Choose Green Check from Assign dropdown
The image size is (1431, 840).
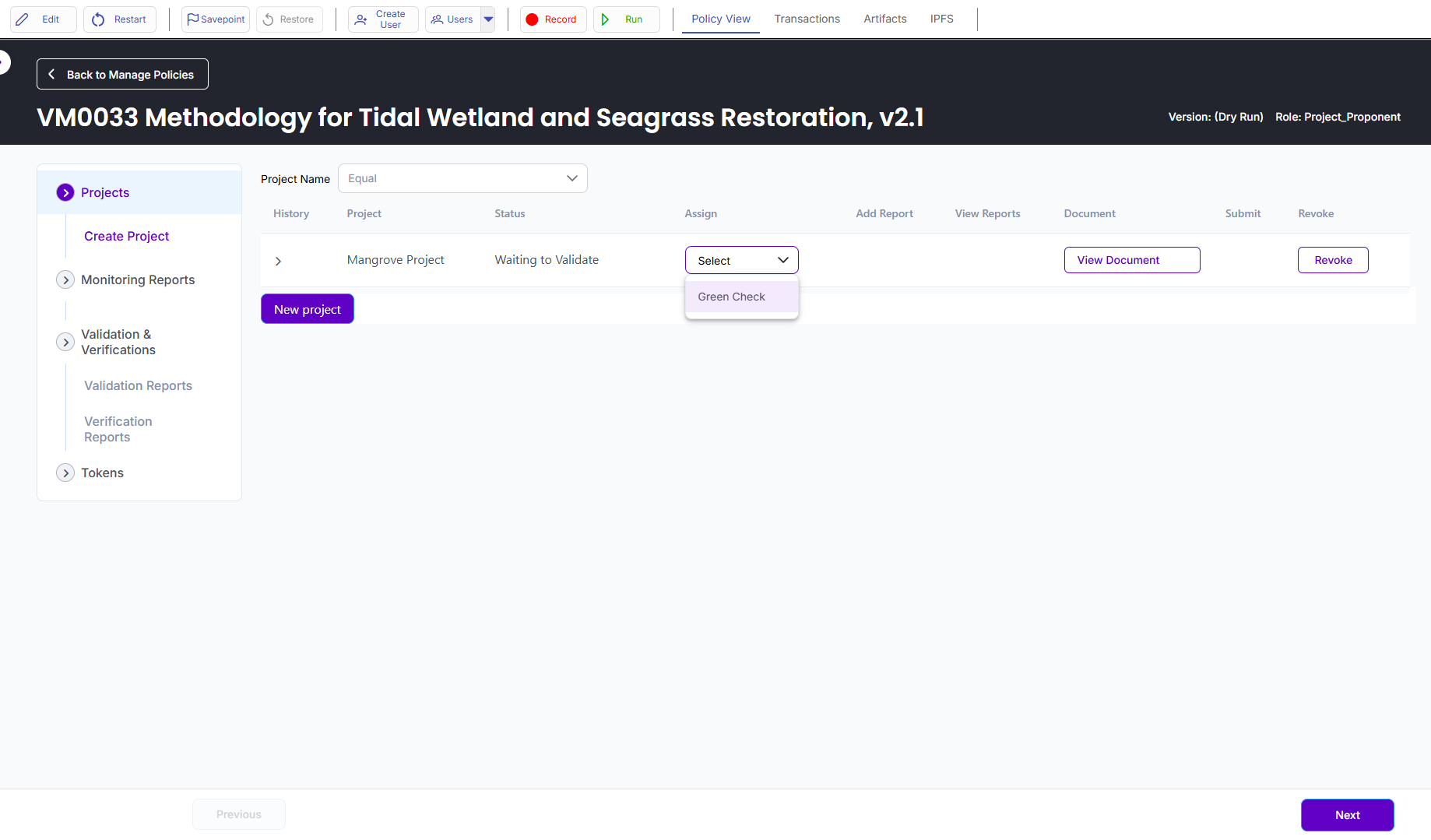(x=731, y=297)
